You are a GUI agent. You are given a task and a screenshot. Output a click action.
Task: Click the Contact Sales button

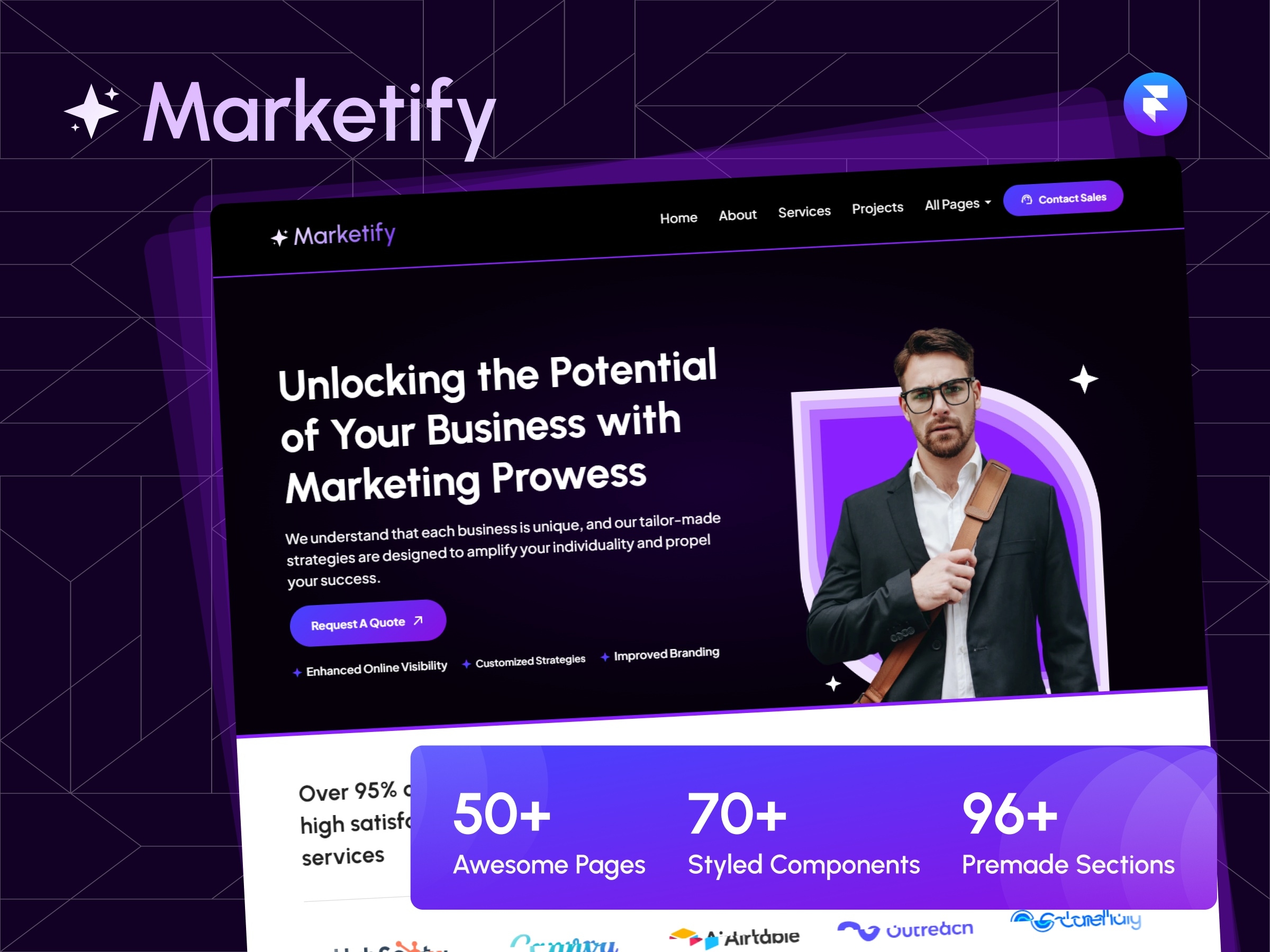(1063, 199)
